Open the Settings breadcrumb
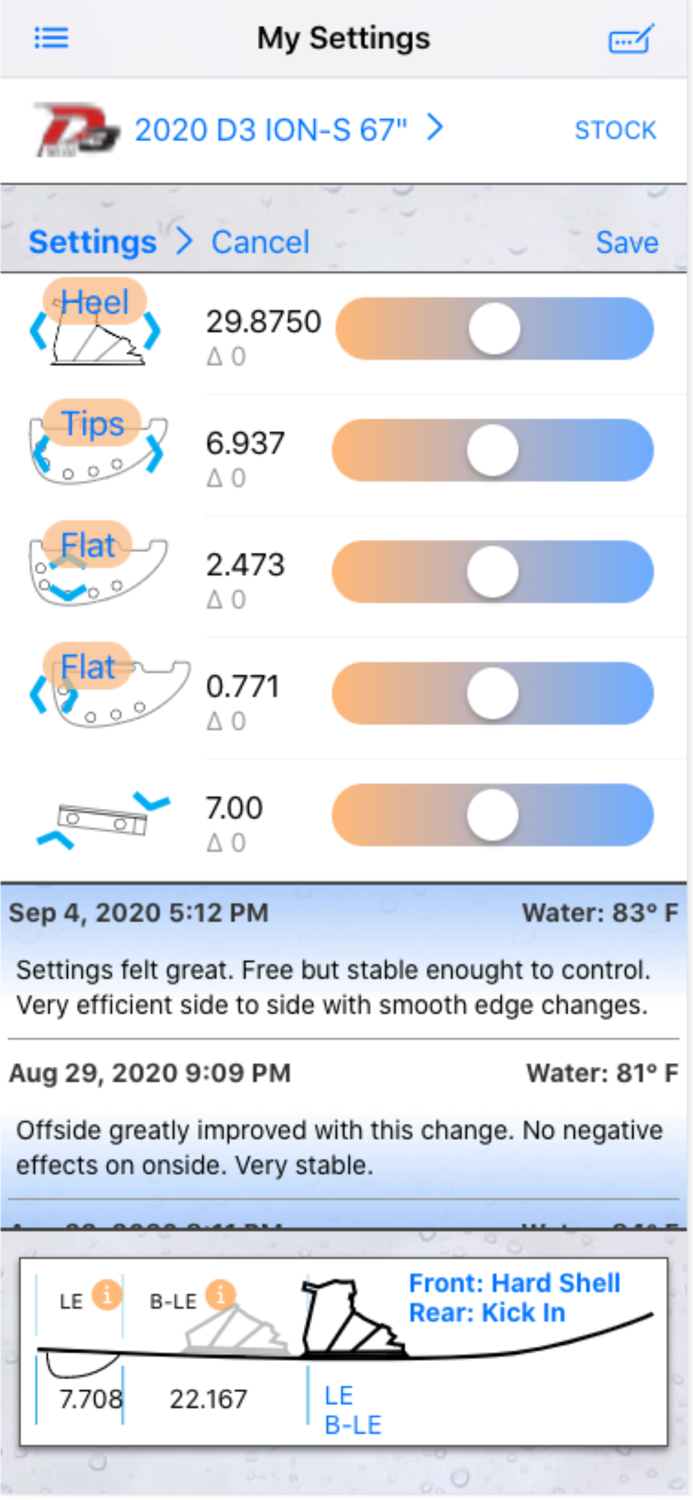 [92, 242]
